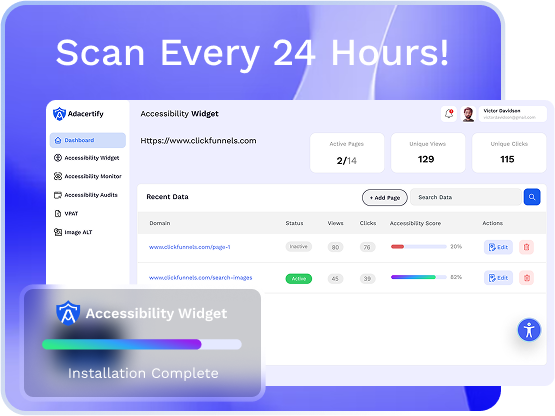The image size is (555, 416).
Task: Delete the search-images row
Action: (x=526, y=278)
